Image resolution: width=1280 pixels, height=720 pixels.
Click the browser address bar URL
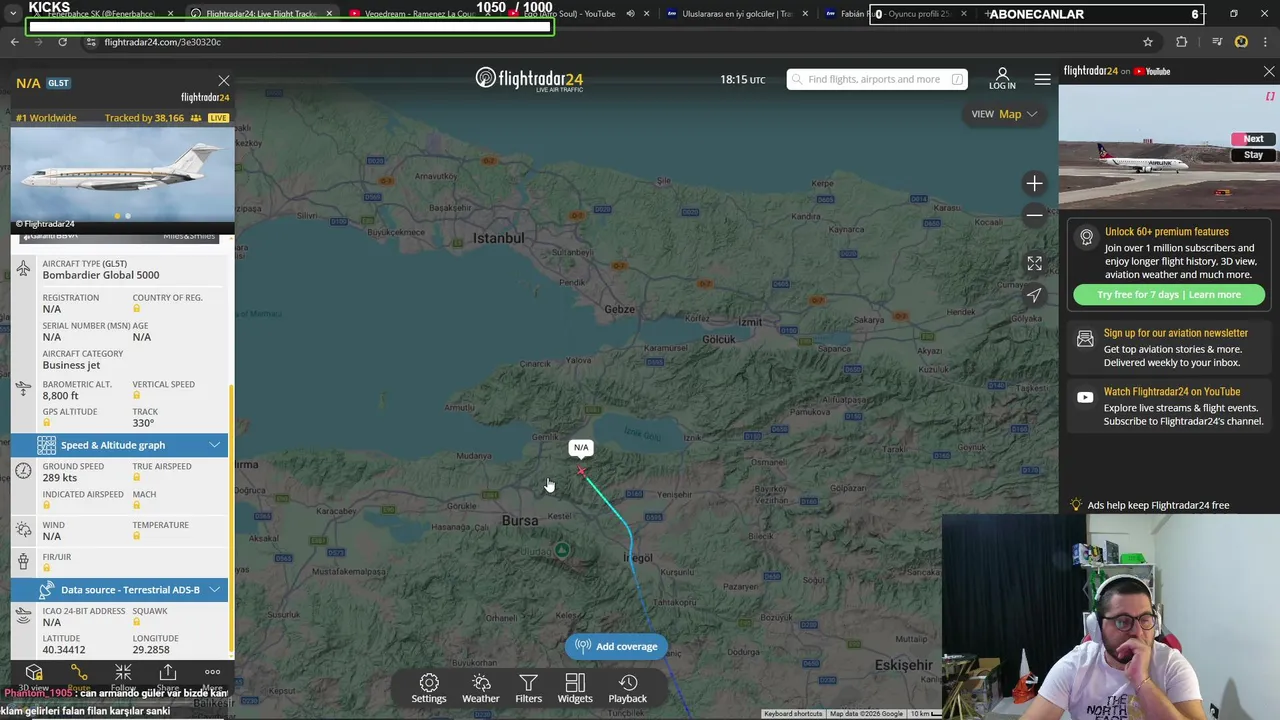point(162,42)
